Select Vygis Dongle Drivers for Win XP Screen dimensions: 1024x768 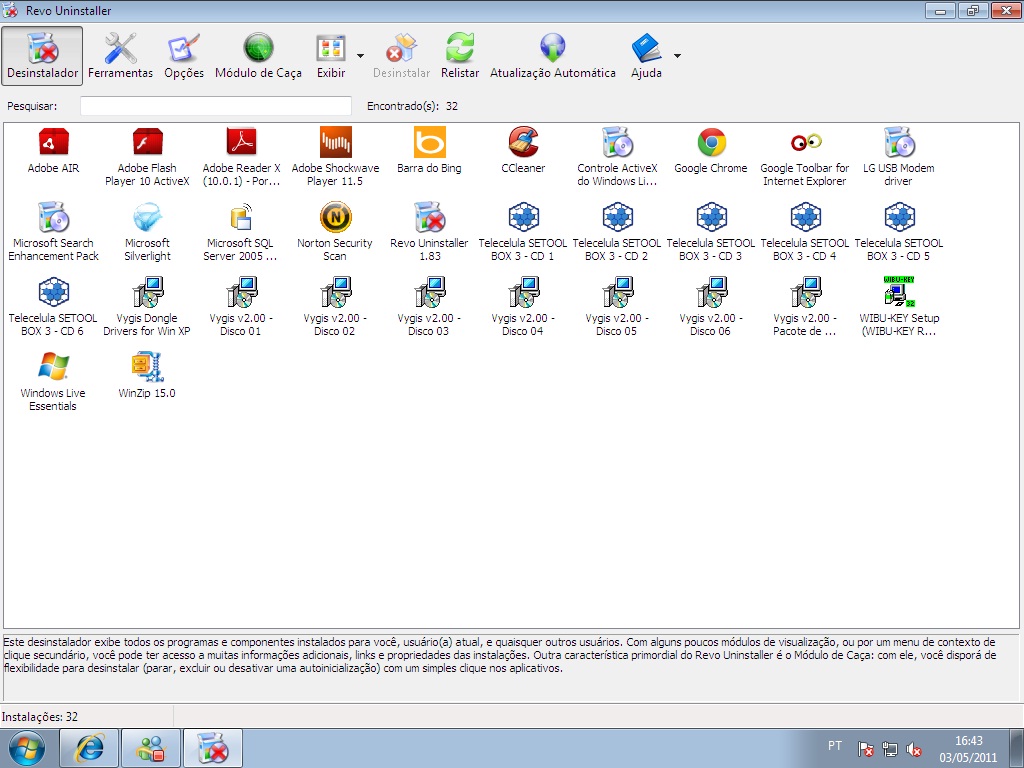[x=147, y=308]
